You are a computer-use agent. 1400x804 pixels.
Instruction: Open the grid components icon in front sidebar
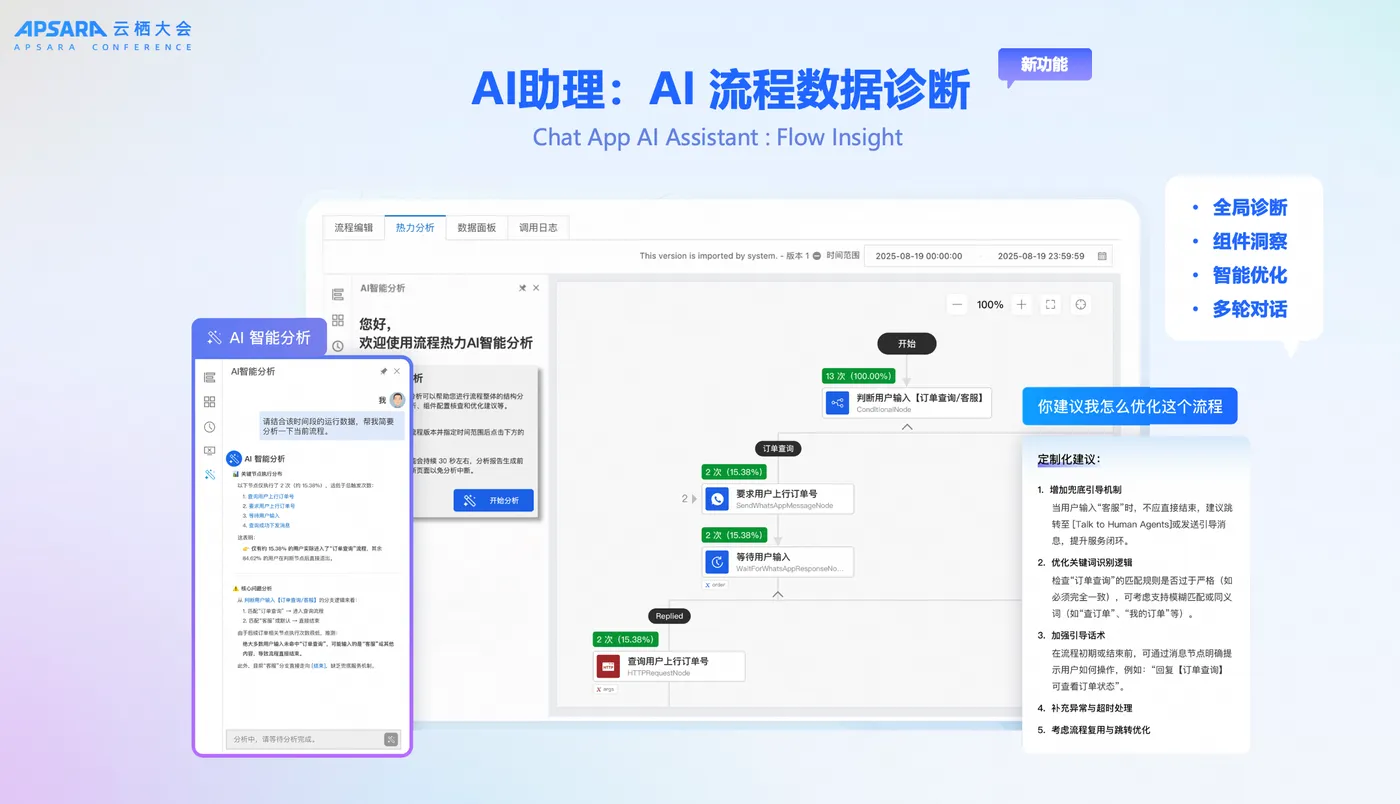click(x=209, y=402)
